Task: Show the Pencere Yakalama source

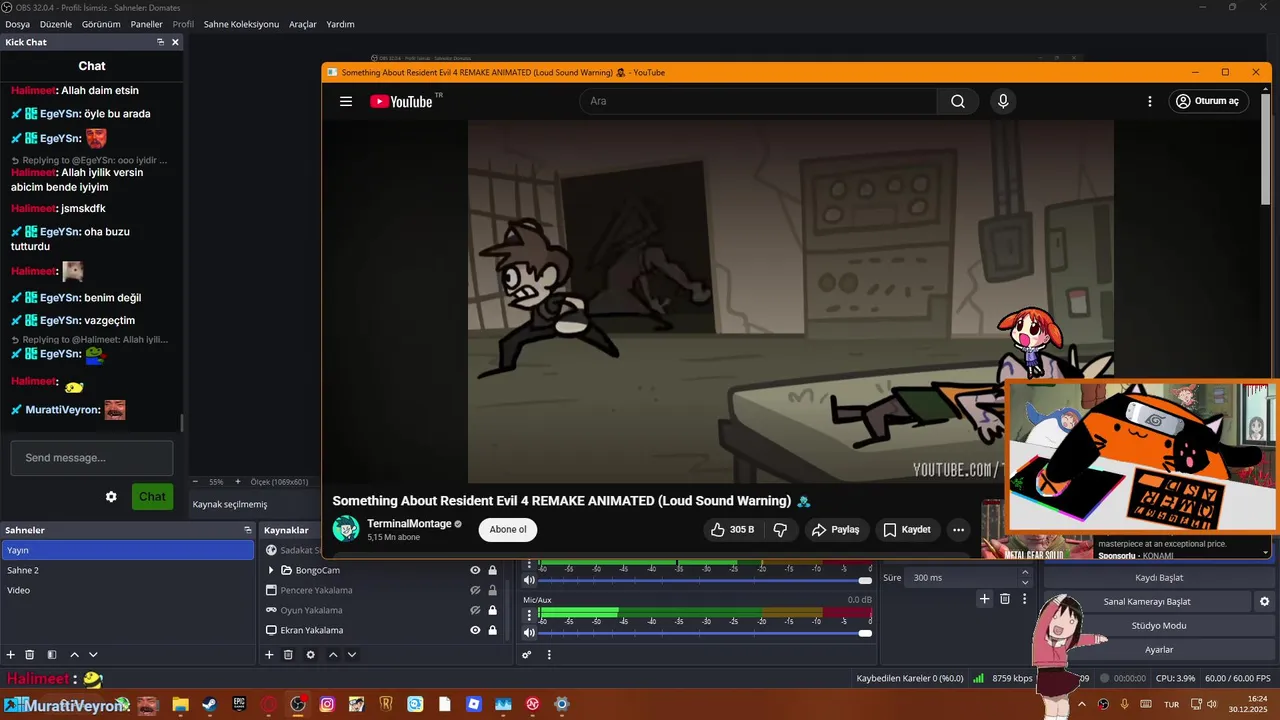Action: point(475,590)
